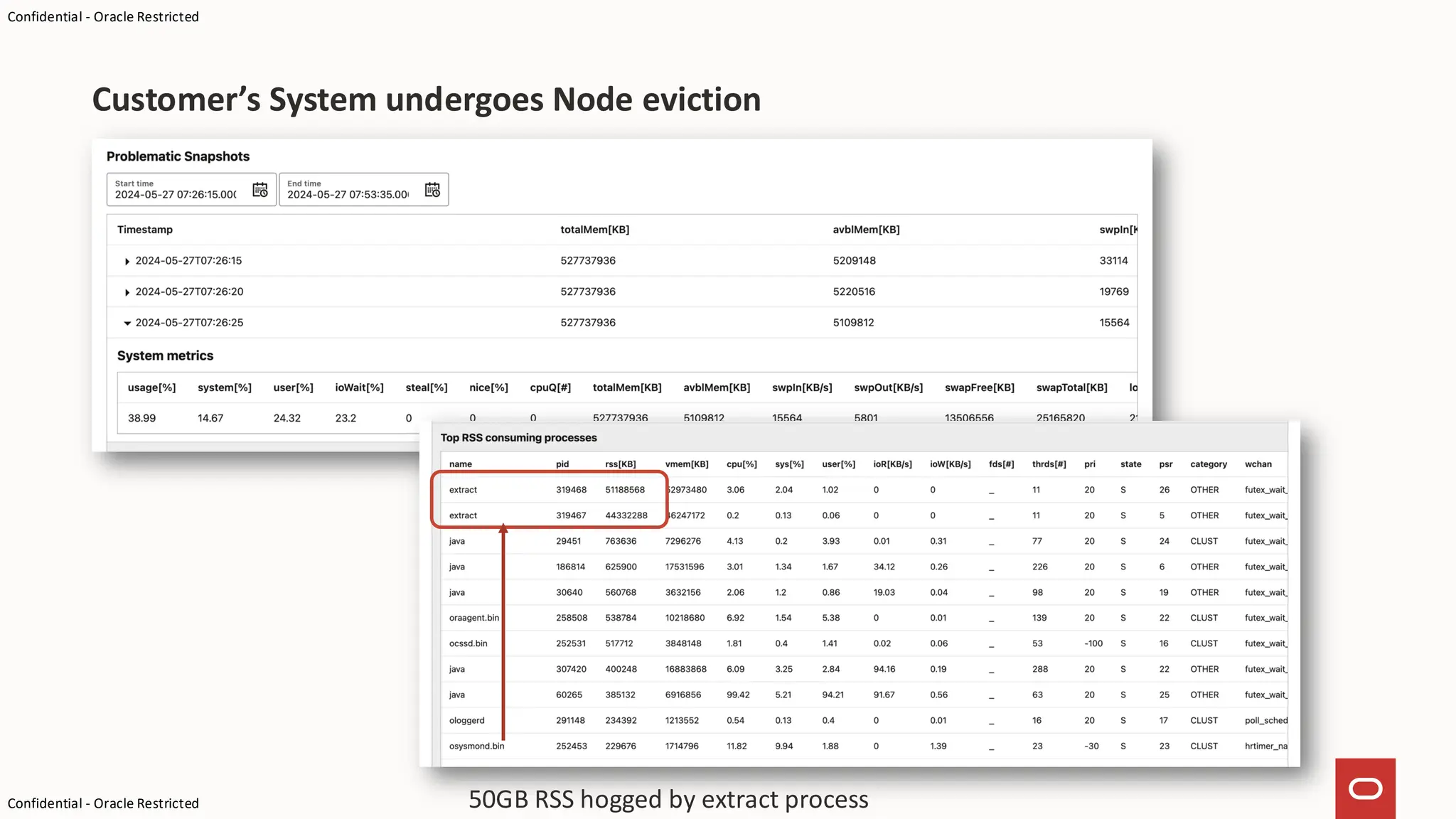Expand the 2024-05-27T07:26:15 snapshot row

coord(127,262)
